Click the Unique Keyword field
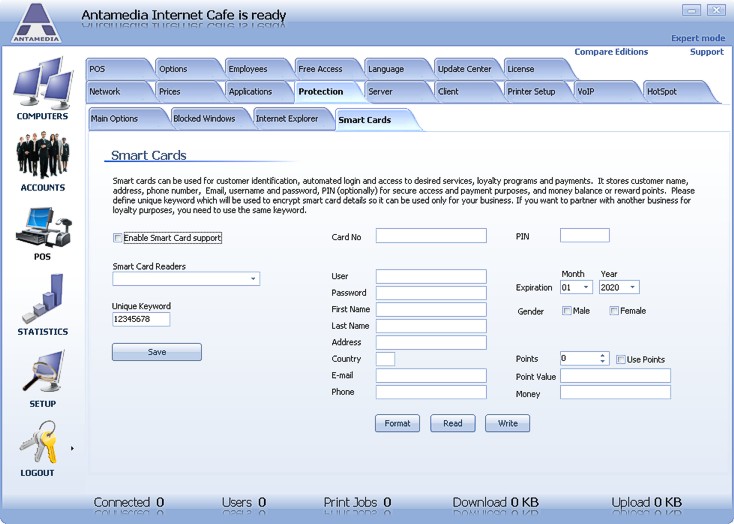 pos(141,319)
